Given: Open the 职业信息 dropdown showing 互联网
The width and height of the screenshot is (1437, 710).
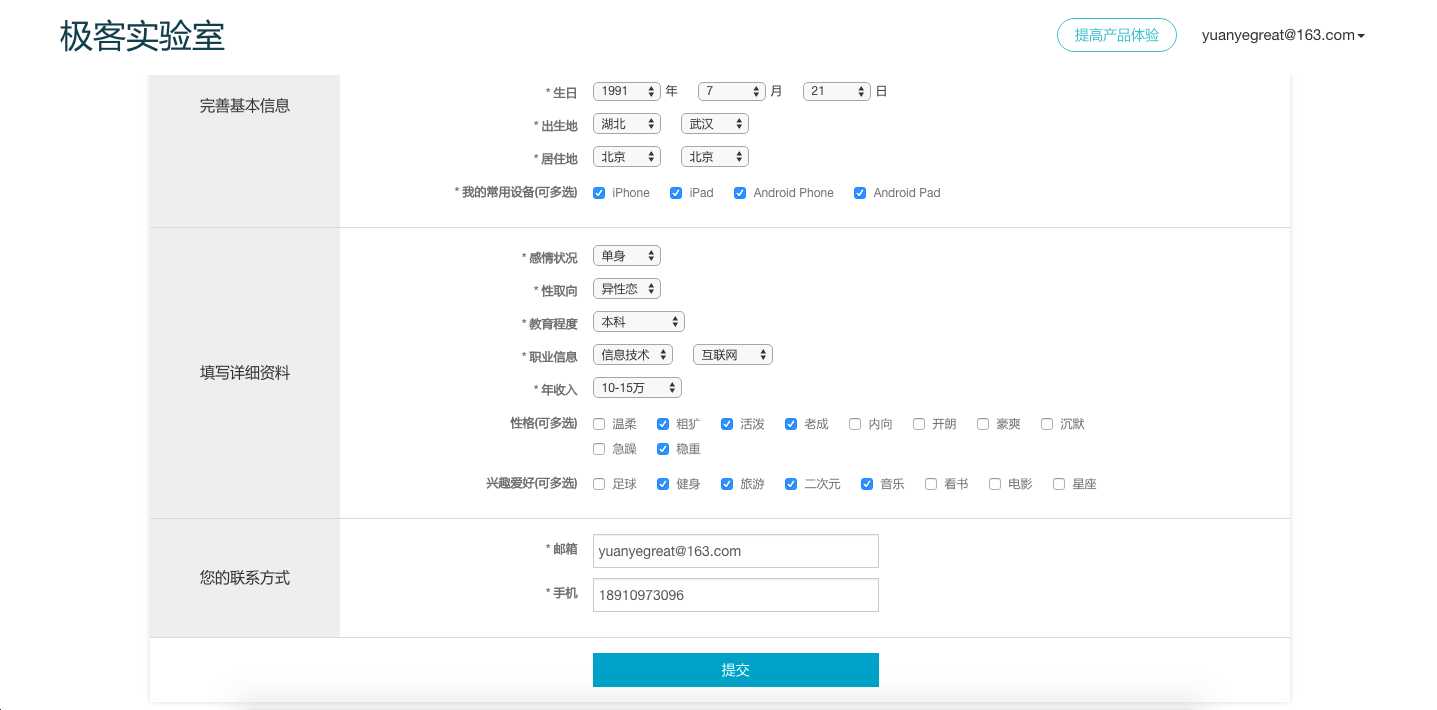Looking at the screenshot, I should [x=733, y=355].
